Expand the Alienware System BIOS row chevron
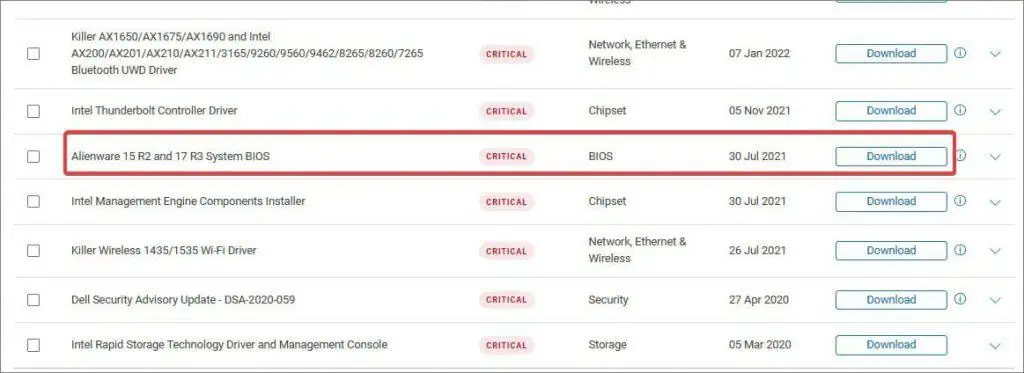1024x373 pixels. pyautogui.click(x=995, y=157)
